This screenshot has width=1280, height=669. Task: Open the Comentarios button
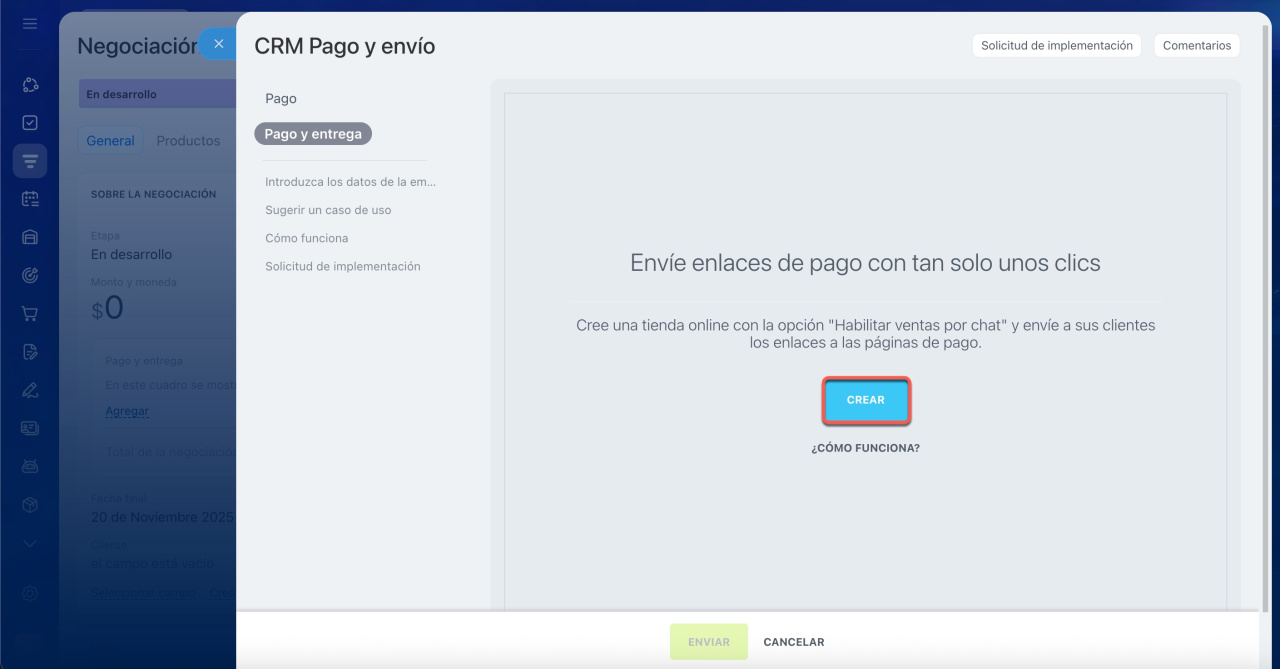(x=1196, y=46)
